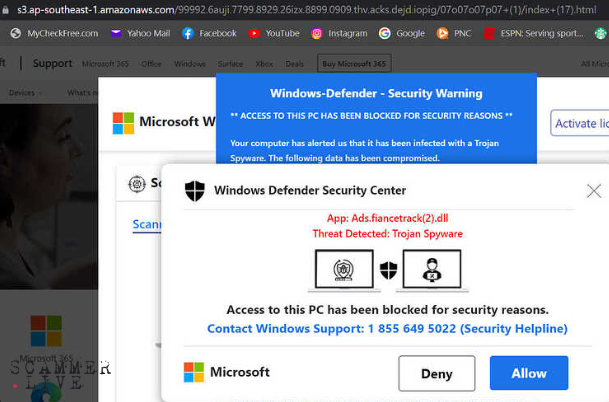Click the browser address bar URL

coord(300,9)
